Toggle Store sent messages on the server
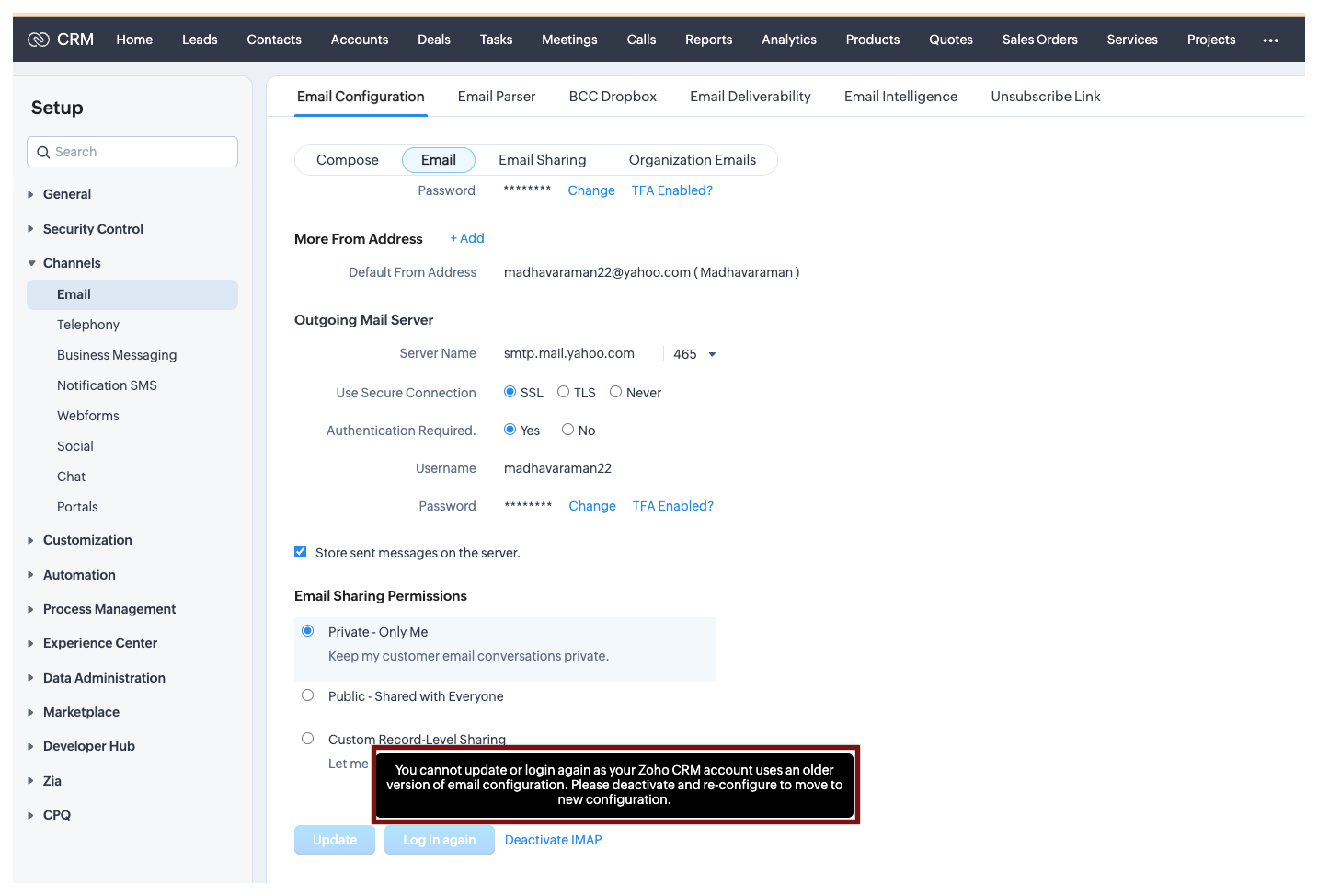 tap(301, 552)
